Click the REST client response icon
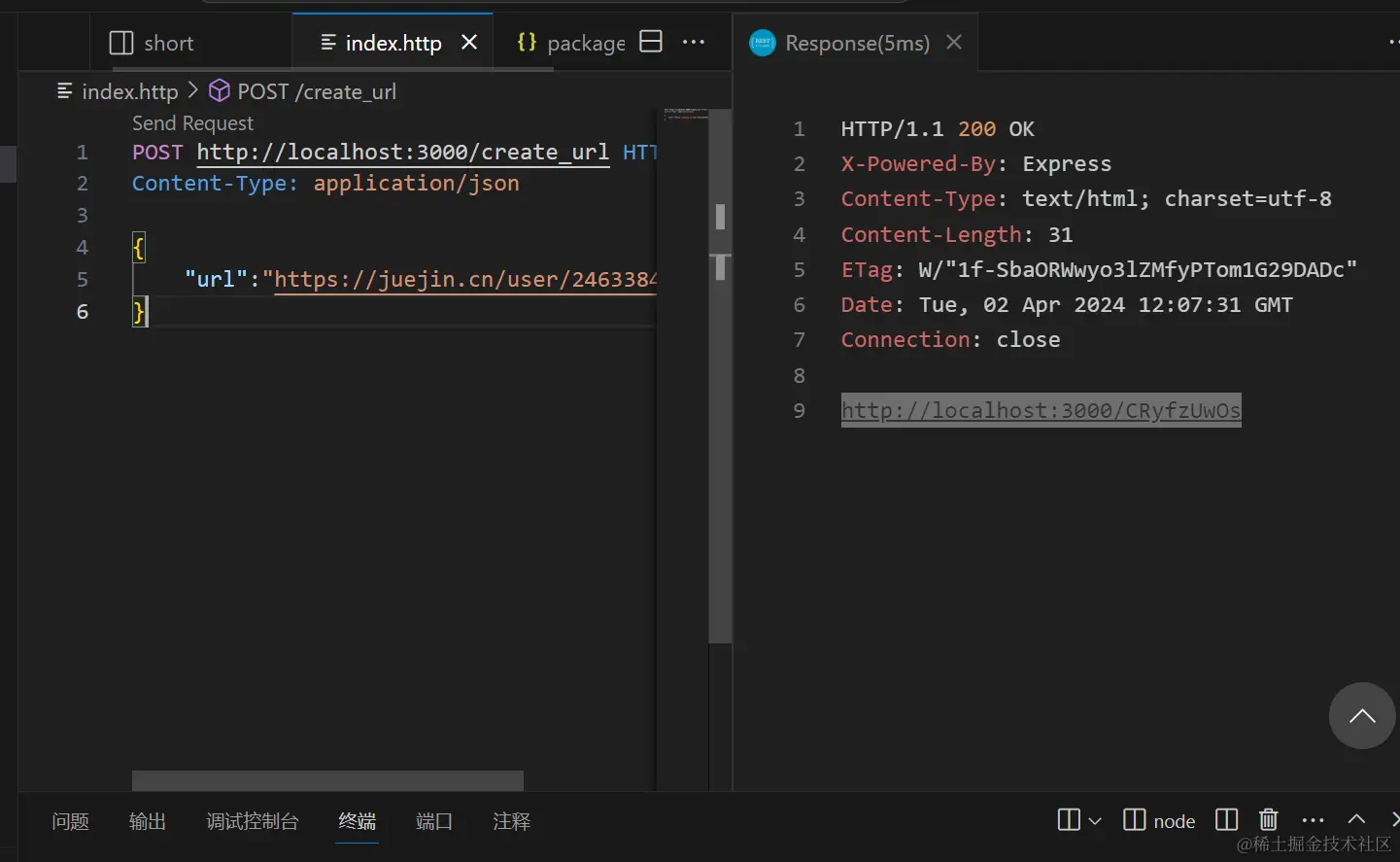Image resolution: width=1400 pixels, height=862 pixels. coord(763,43)
